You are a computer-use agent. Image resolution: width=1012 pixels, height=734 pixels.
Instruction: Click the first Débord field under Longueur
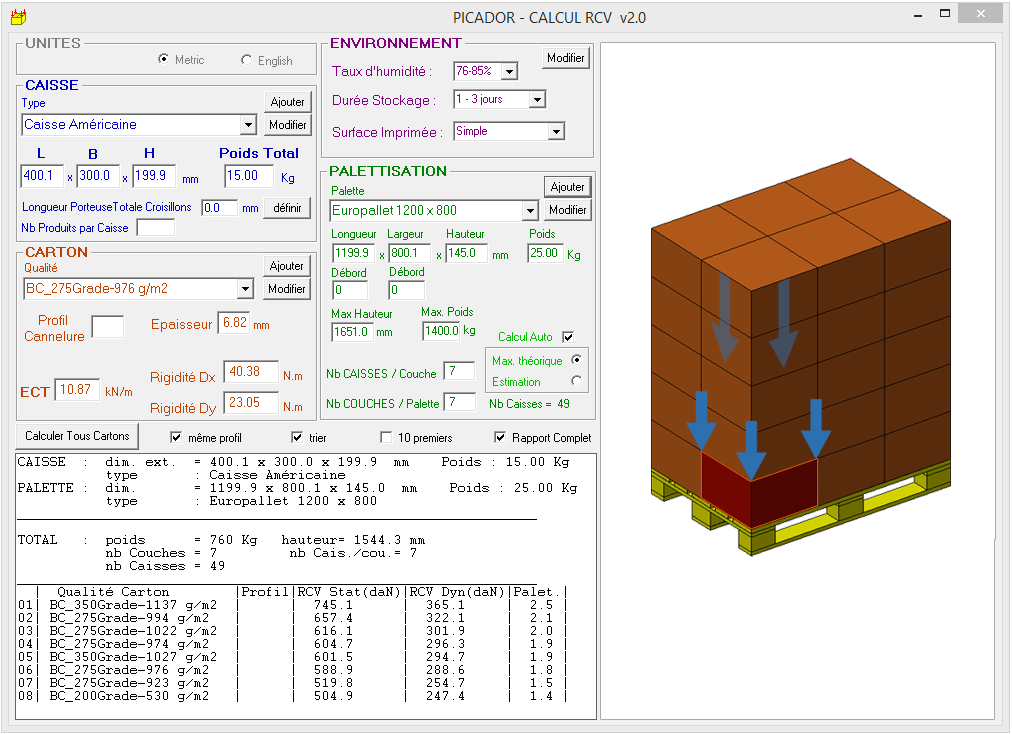(x=350, y=290)
